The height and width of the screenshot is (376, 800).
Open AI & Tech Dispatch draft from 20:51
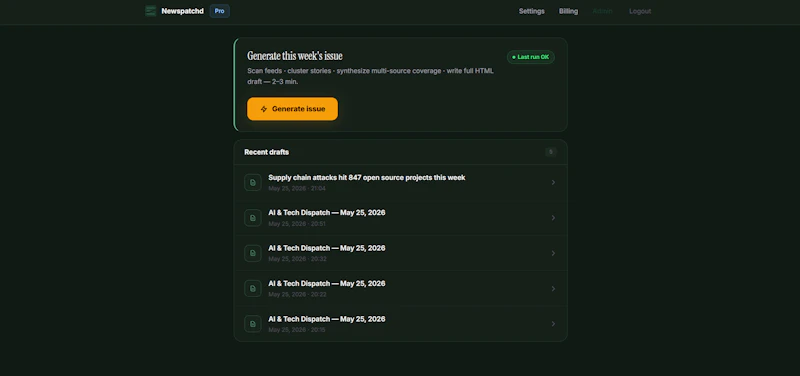401,218
